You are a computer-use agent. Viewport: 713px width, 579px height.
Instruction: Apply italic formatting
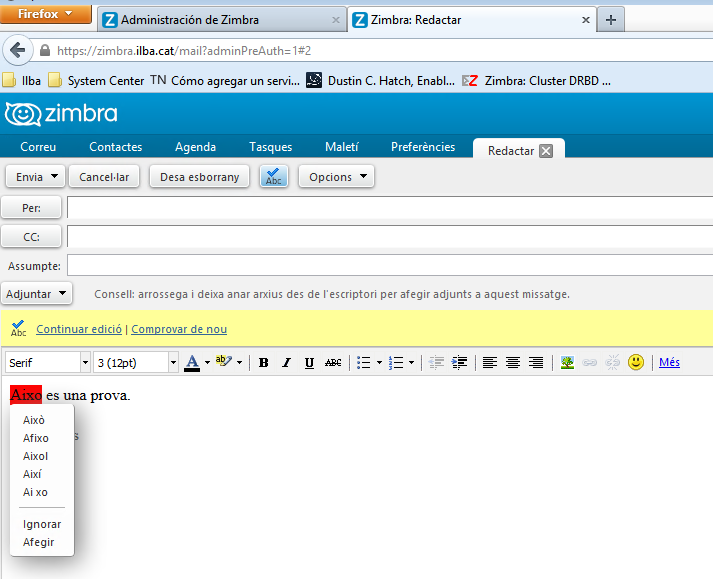[286, 363]
